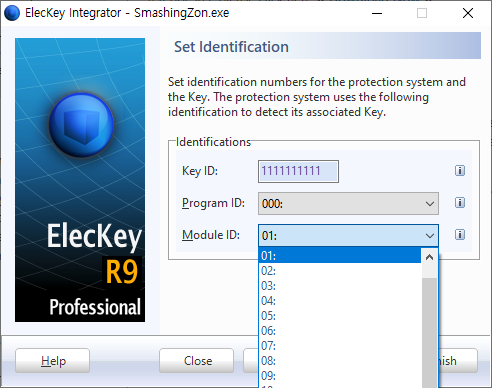Viewport: 492px width, 388px height.
Task: Select module 07: from the list
Action: click(x=340, y=346)
